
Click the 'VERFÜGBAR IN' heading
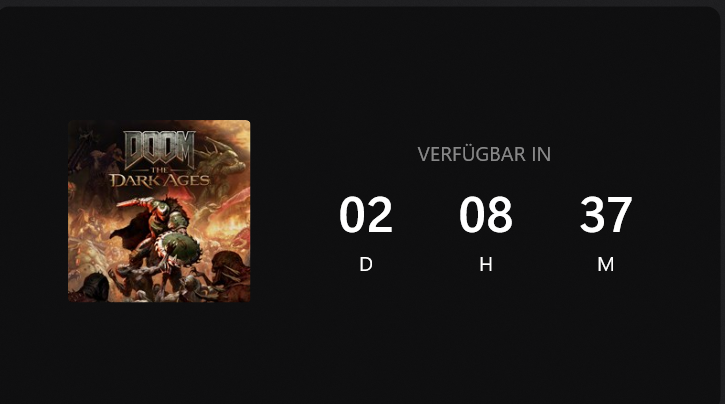click(x=484, y=154)
